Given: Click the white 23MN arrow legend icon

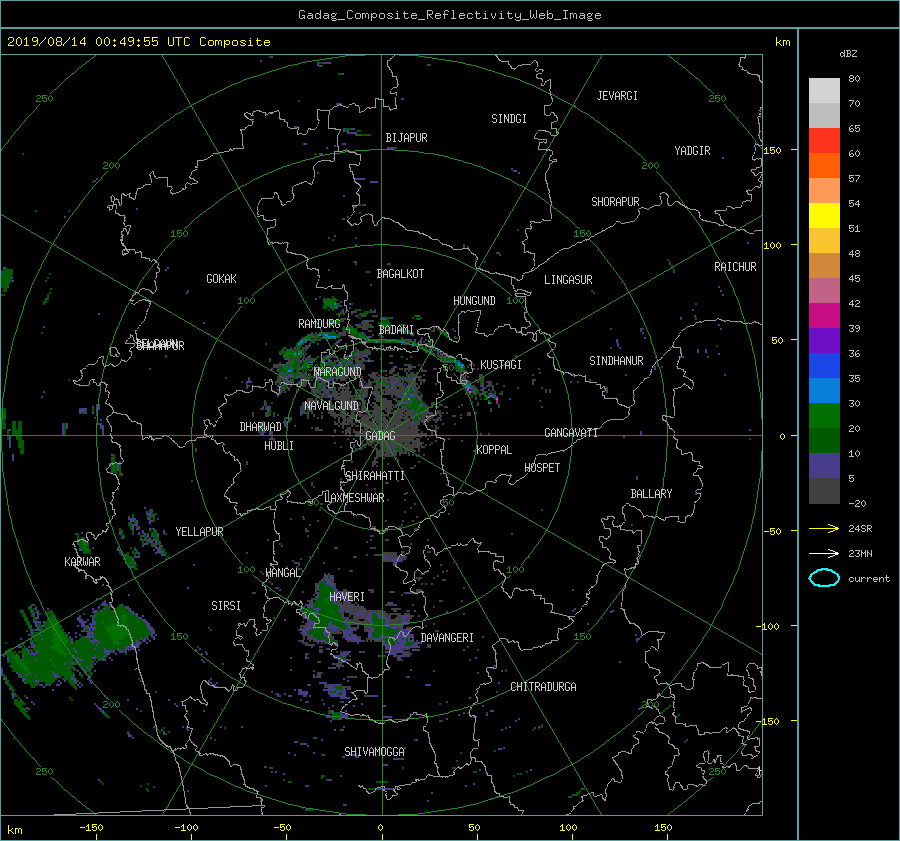Looking at the screenshot, I should (x=824, y=553).
